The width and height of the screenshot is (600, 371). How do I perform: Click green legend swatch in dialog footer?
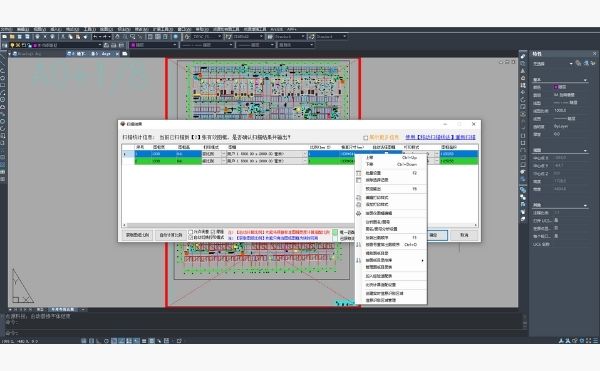point(335,232)
